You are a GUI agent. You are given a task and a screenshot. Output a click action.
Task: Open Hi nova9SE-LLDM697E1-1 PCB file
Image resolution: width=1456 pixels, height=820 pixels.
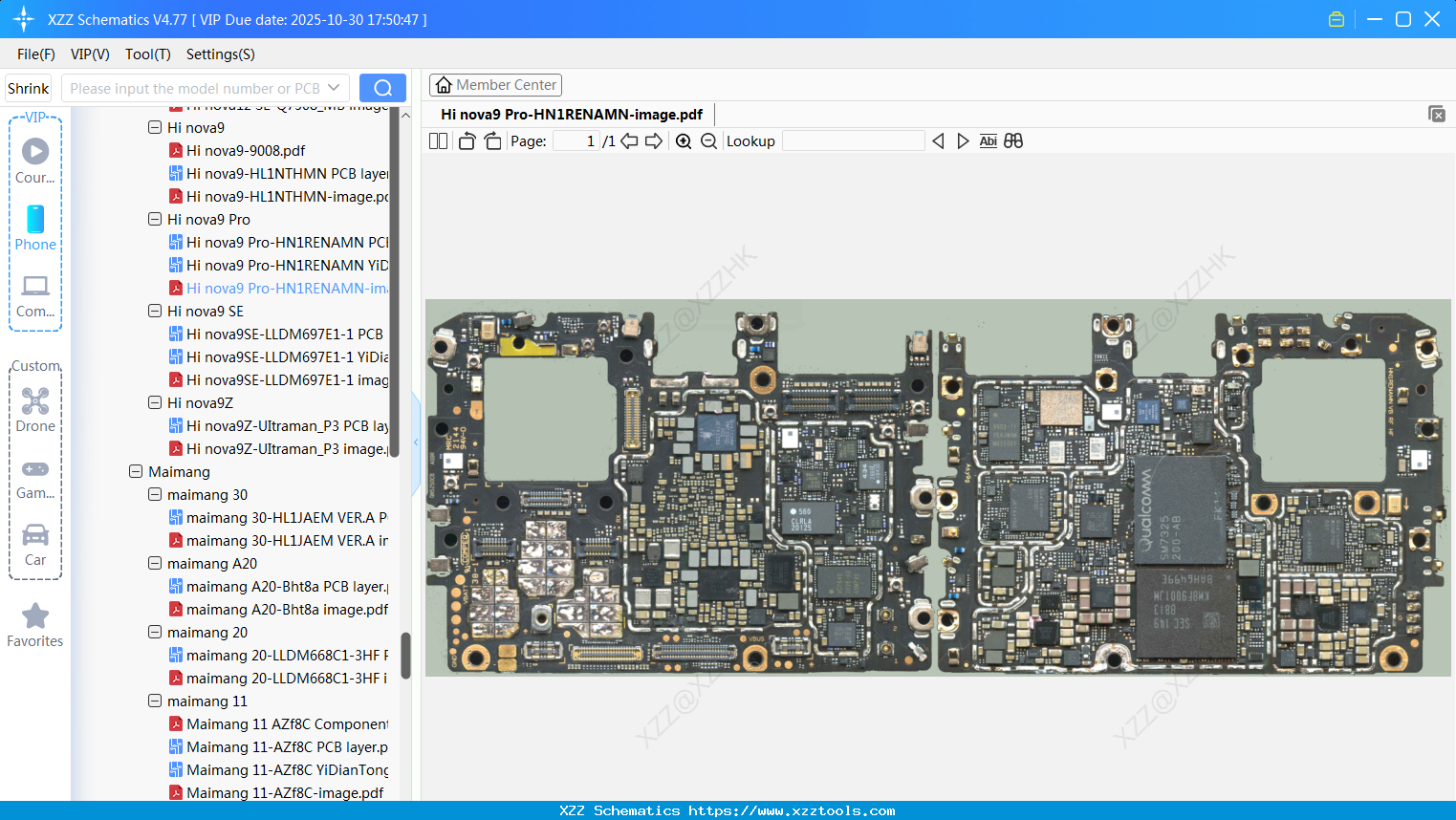tap(276, 334)
